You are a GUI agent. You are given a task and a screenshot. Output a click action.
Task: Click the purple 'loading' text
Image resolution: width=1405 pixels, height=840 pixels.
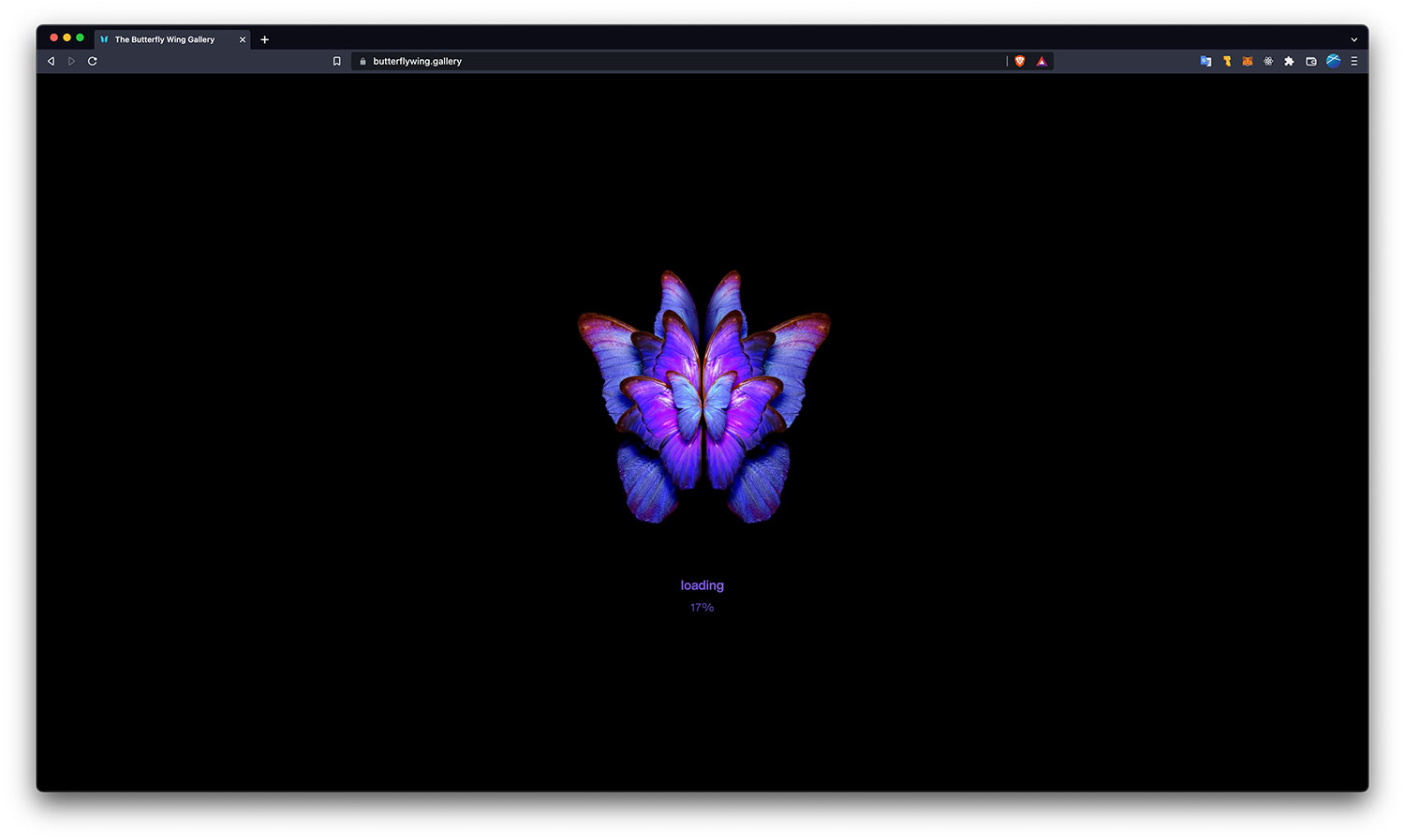(702, 585)
